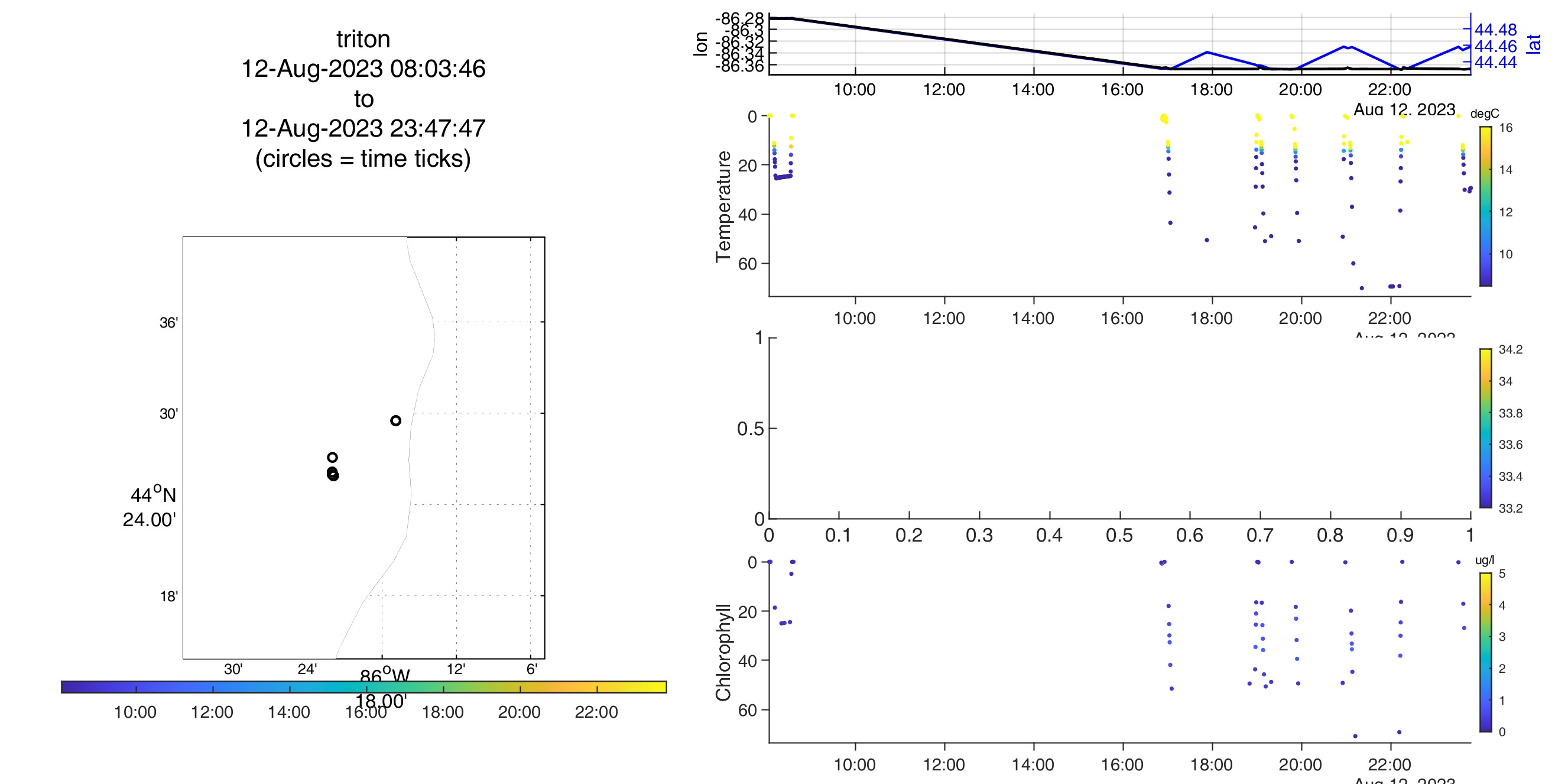The width and height of the screenshot is (1568, 784).
Task: Click the '18:00' x-axis label under Chlorophyll plot
Action: [x=1211, y=764]
